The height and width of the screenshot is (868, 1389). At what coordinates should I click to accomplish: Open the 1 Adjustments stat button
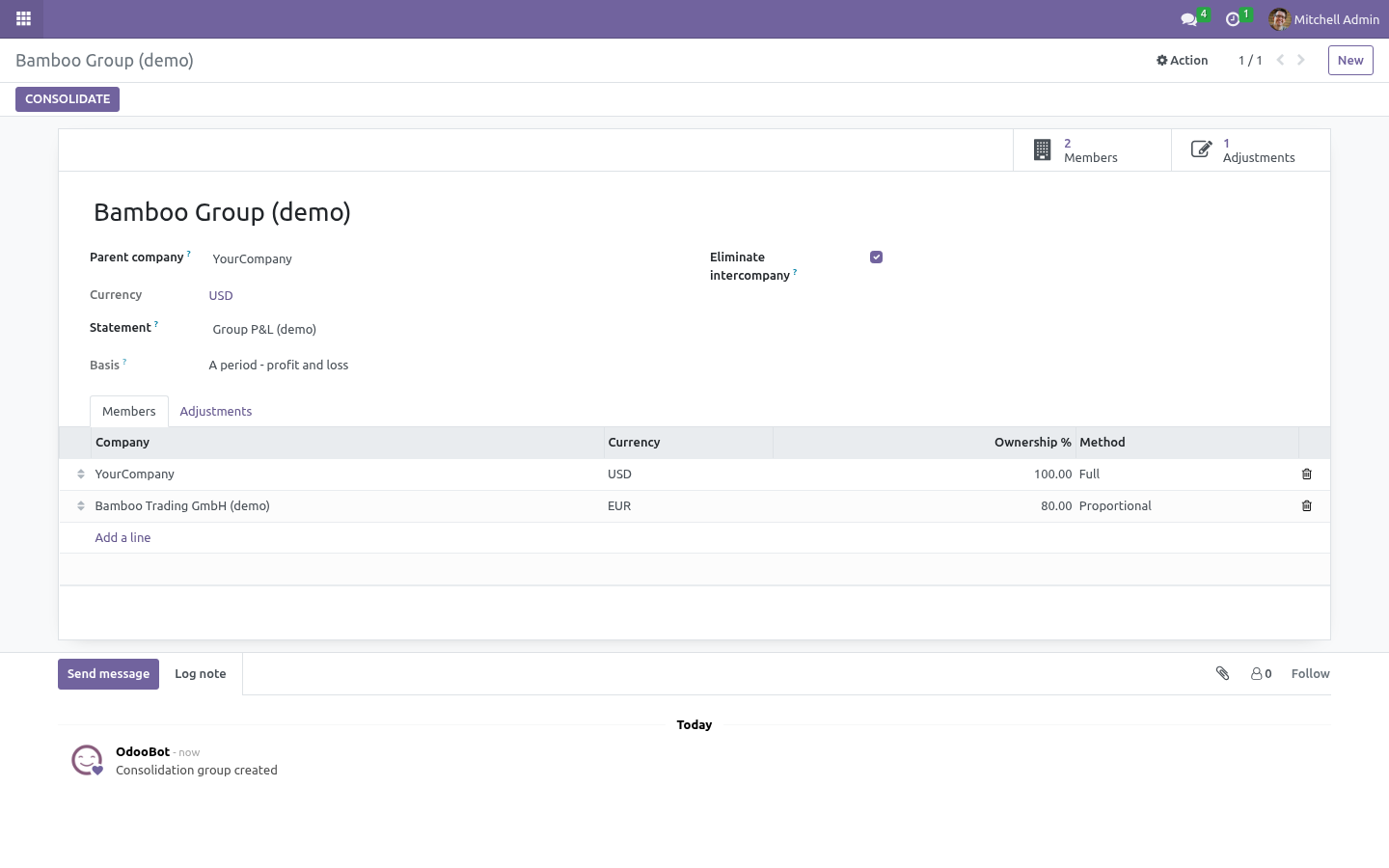click(x=1250, y=150)
